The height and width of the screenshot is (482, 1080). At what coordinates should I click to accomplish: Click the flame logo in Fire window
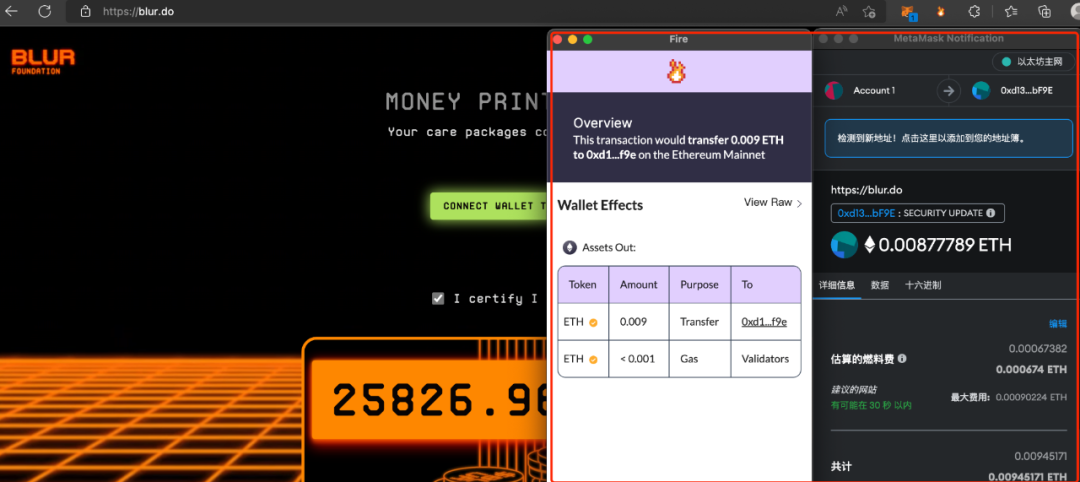click(x=676, y=72)
